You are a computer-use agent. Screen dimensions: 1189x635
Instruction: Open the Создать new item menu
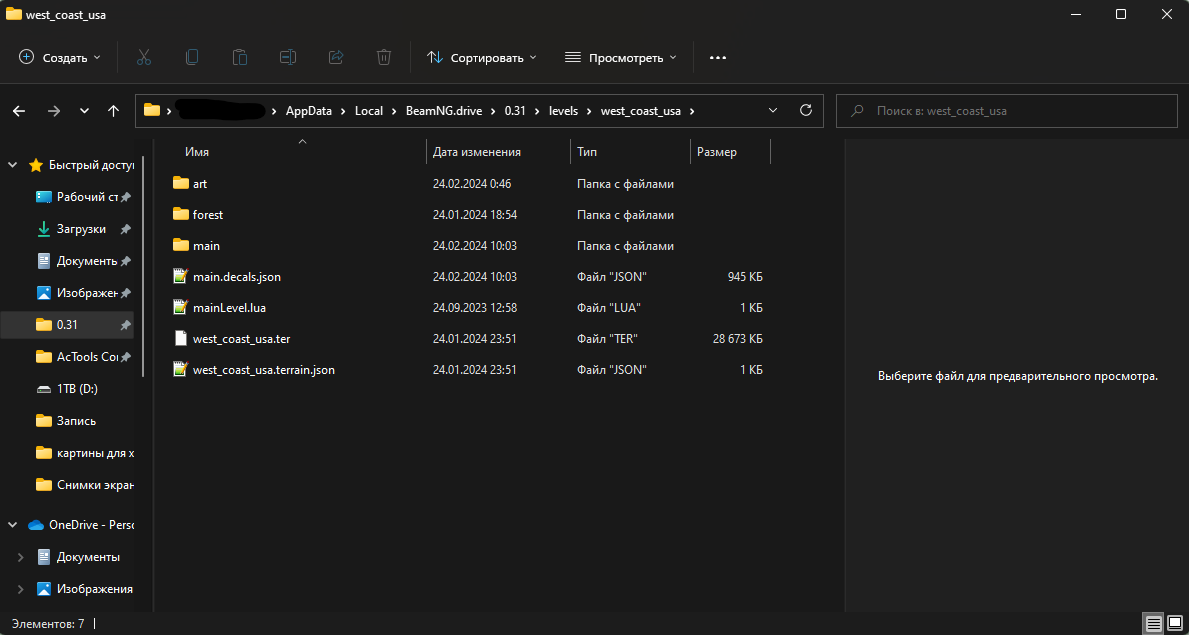[60, 58]
